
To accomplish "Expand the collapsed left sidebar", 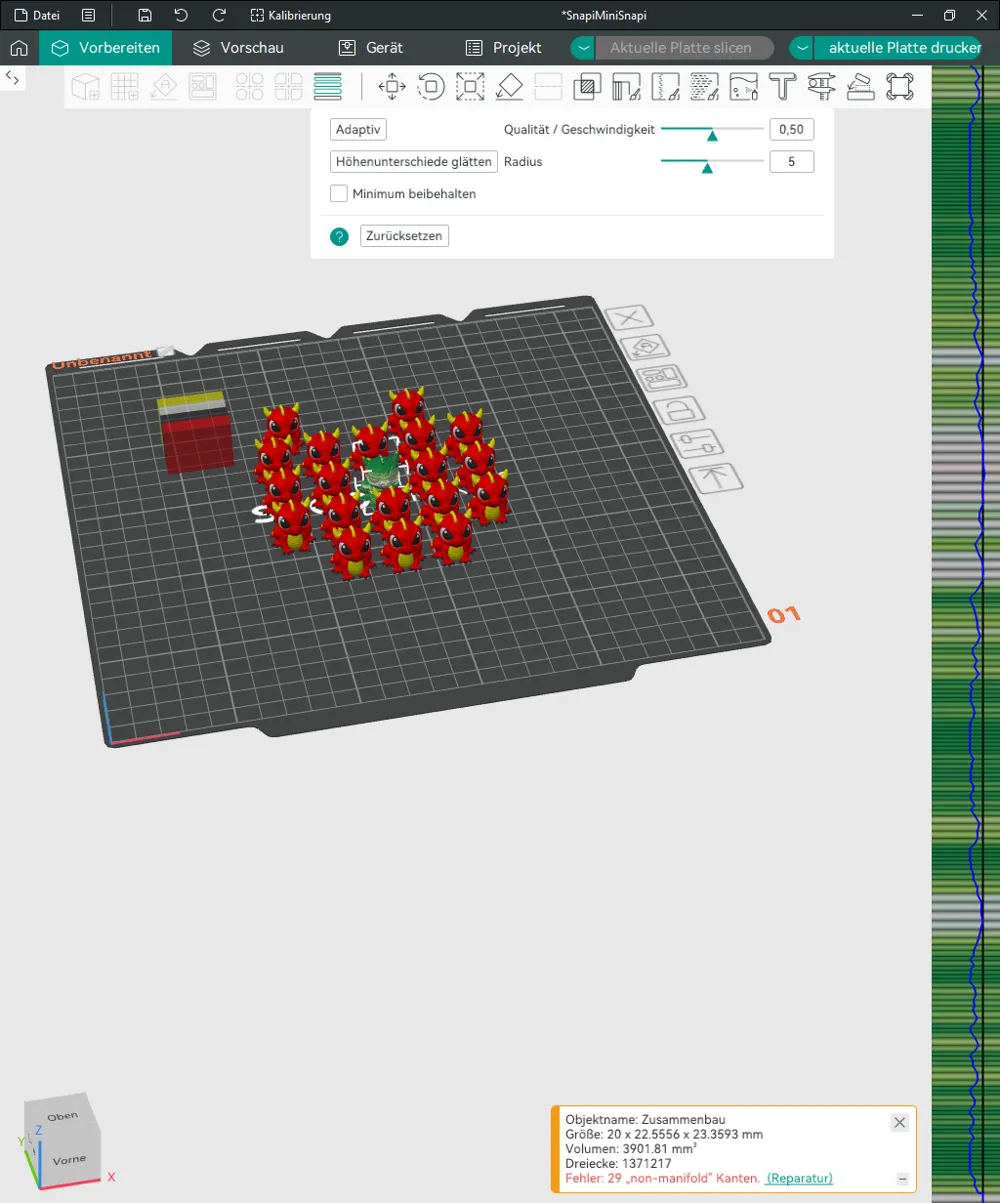I will click(x=13, y=77).
